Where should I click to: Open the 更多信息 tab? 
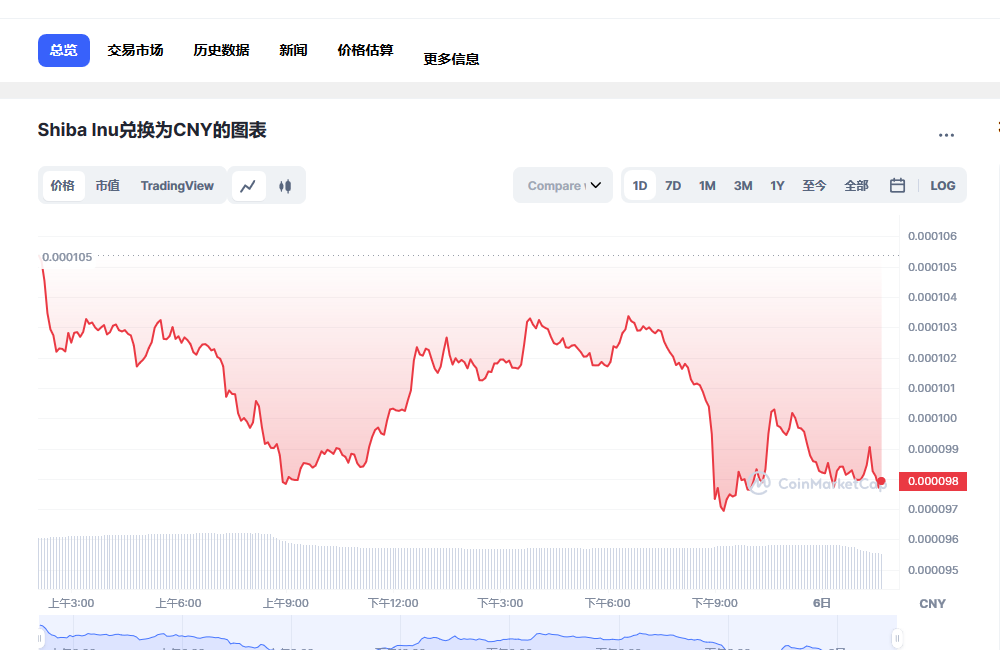coord(452,59)
